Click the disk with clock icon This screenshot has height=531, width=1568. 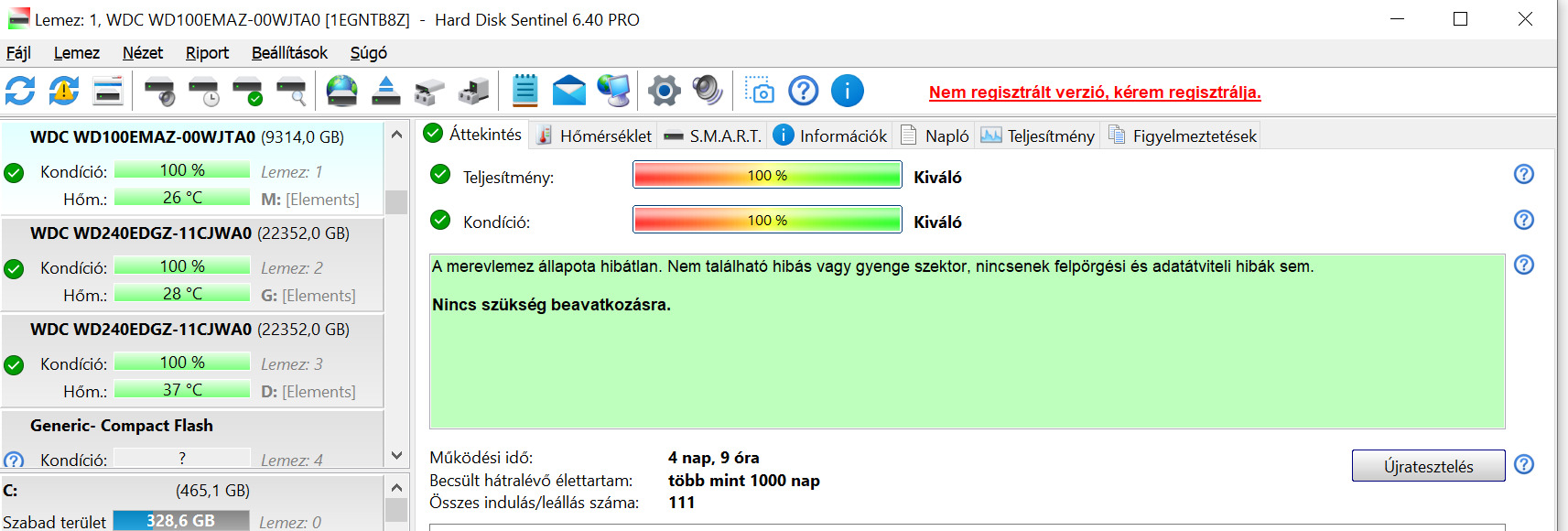(x=204, y=91)
